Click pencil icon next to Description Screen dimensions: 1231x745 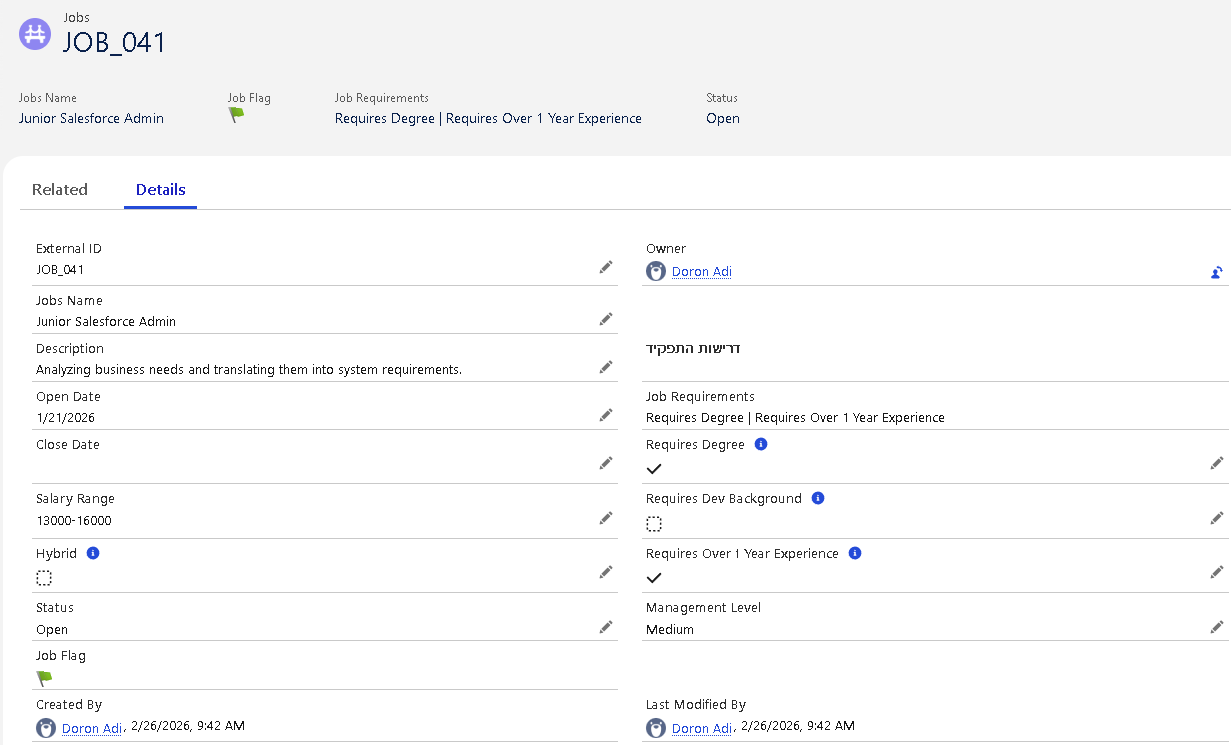(x=606, y=367)
